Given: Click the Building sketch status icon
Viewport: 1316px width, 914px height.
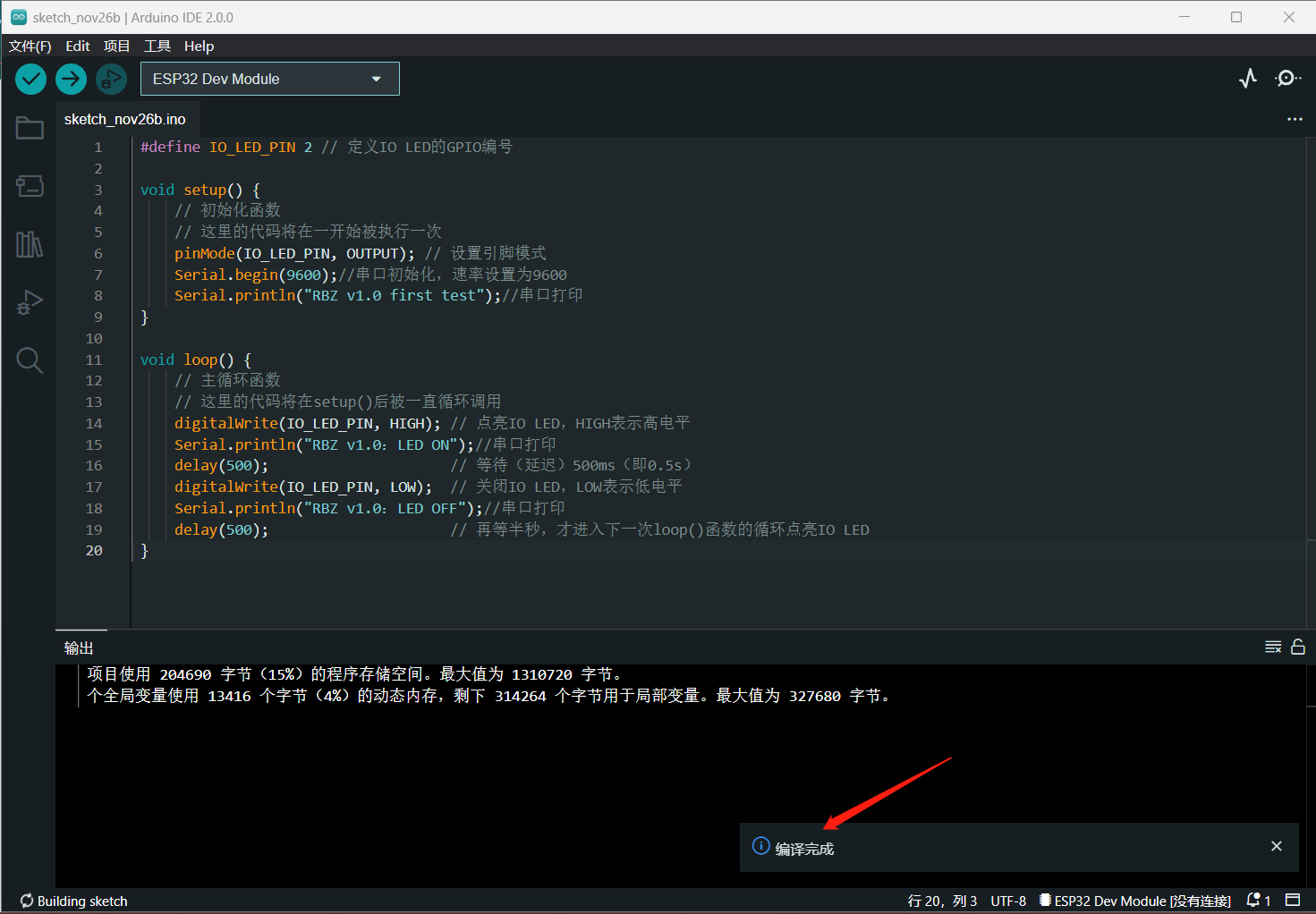Looking at the screenshot, I should tap(27, 901).
